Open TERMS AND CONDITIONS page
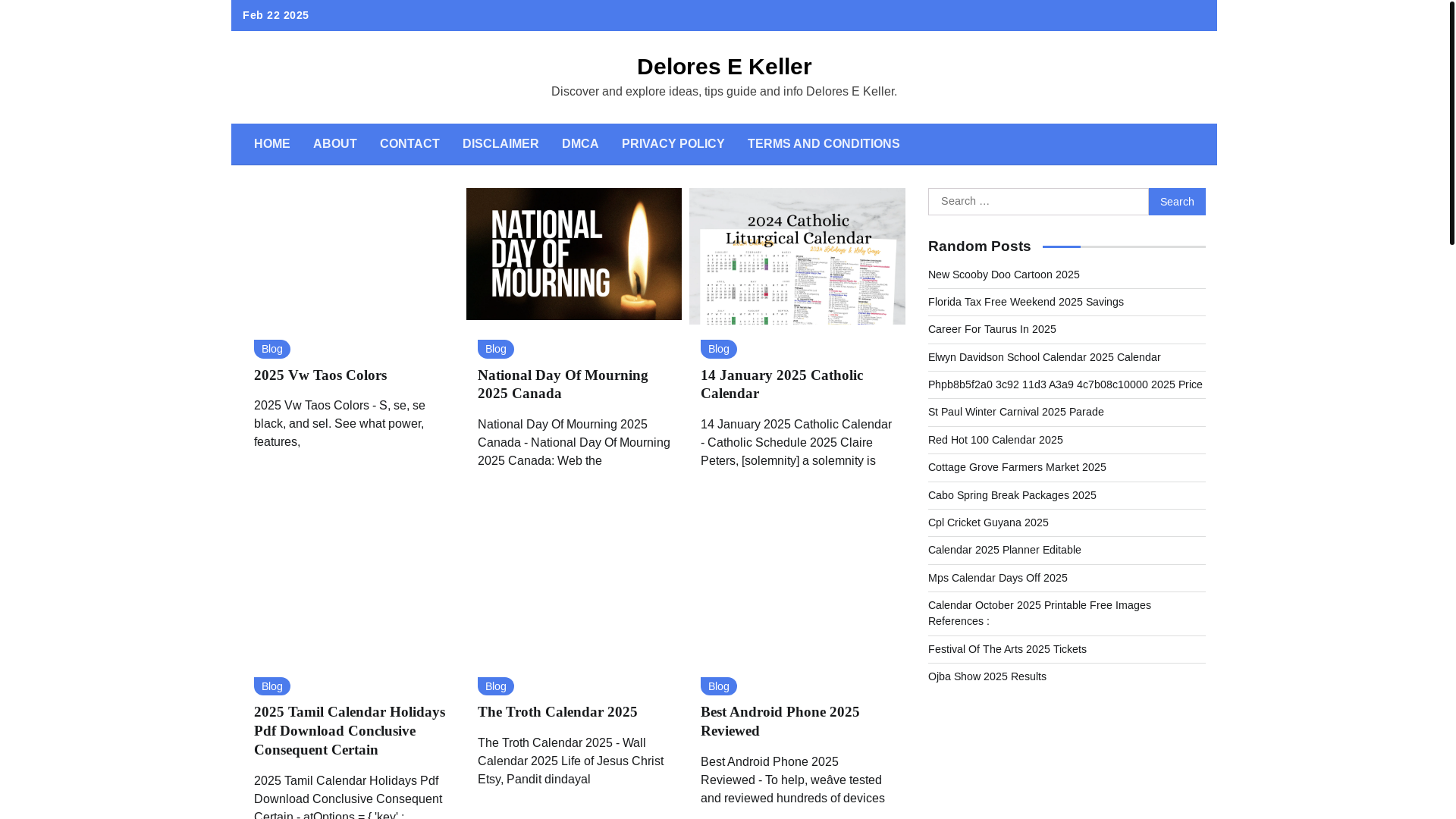The width and height of the screenshot is (1456, 819). [824, 144]
